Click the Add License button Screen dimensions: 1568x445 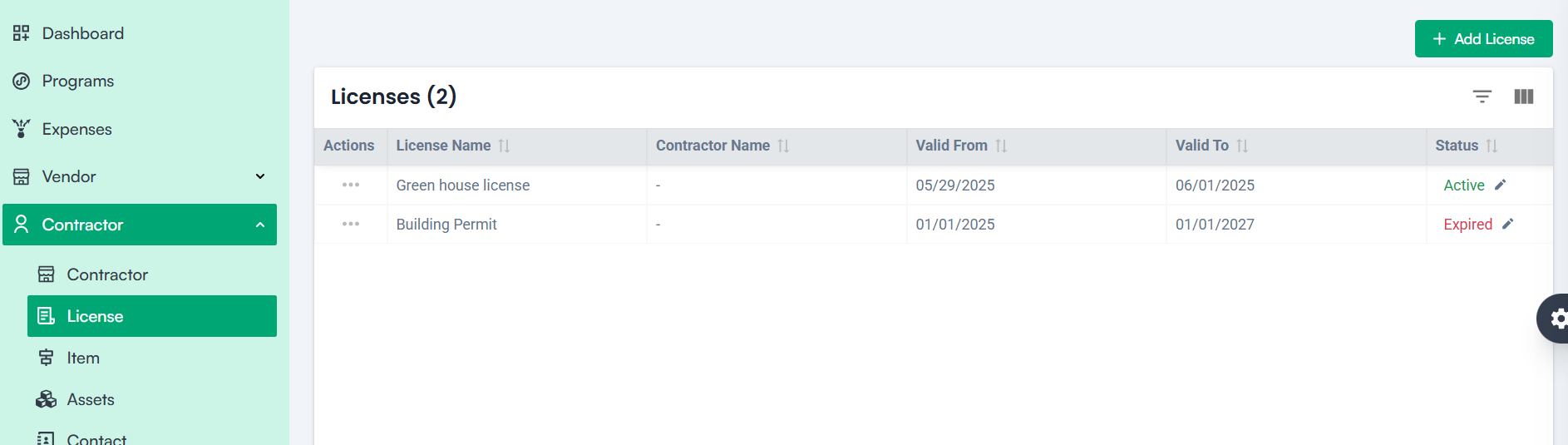click(1483, 39)
